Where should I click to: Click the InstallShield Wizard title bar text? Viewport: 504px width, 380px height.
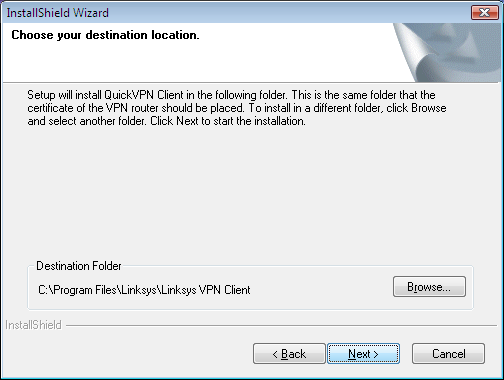click(58, 13)
